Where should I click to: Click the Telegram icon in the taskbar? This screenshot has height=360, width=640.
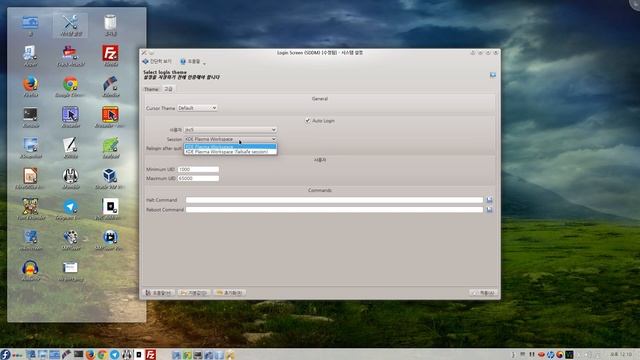coord(115,354)
